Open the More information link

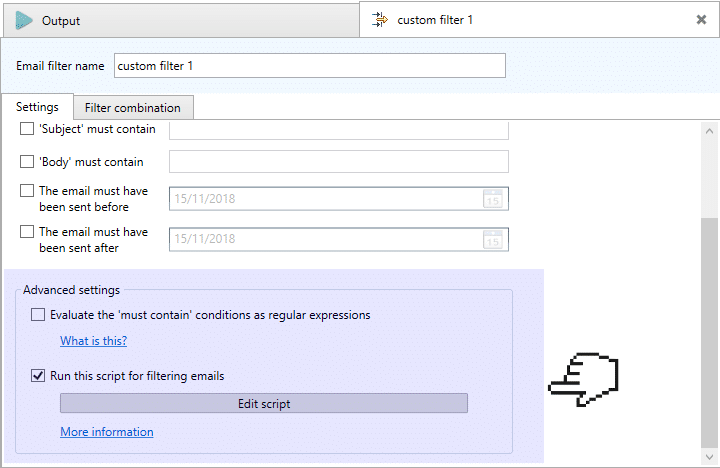pos(107,432)
